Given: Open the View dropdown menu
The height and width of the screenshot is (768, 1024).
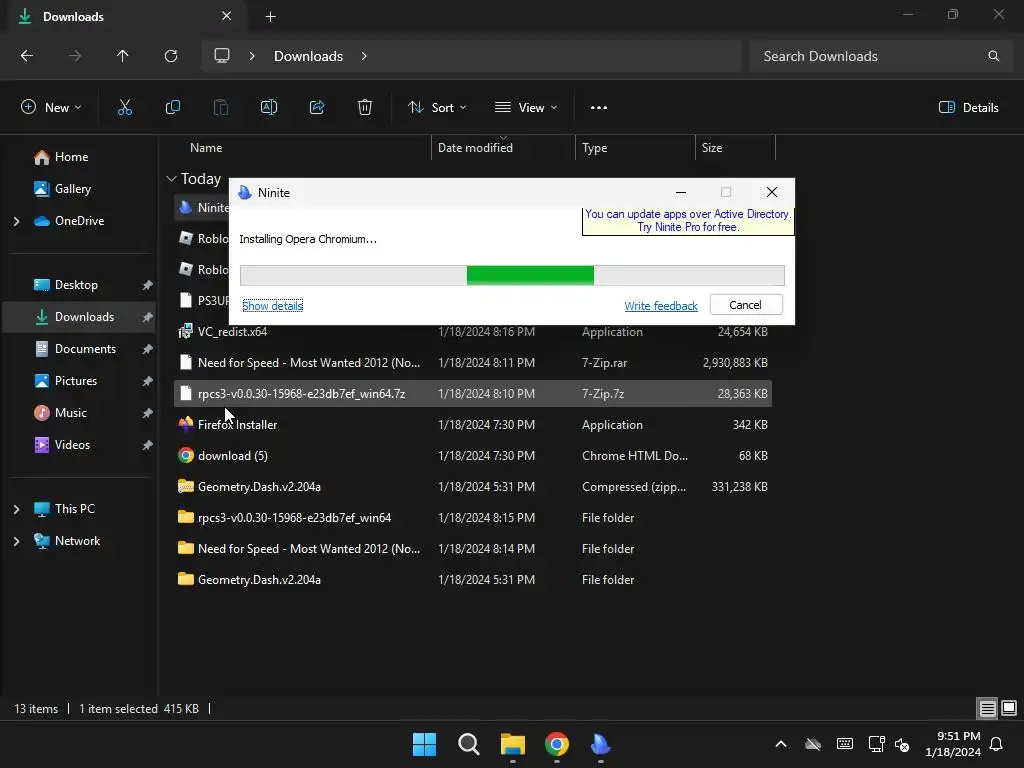Looking at the screenshot, I should (526, 108).
